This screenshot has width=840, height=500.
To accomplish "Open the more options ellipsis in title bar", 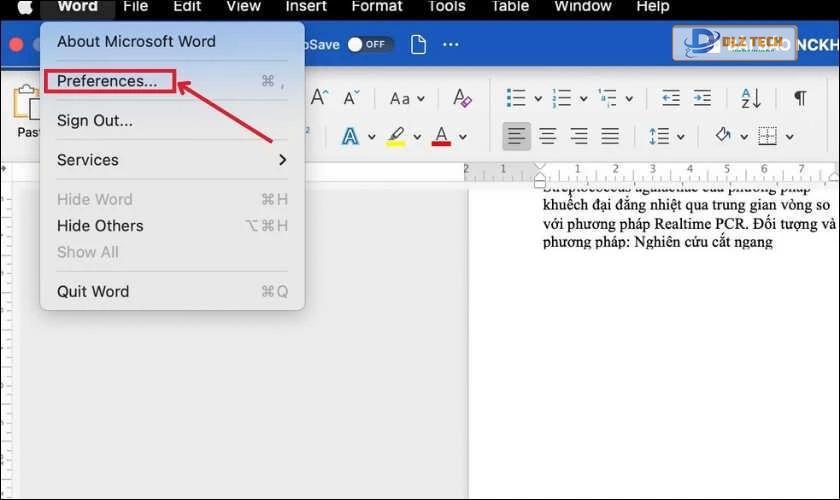I will click(x=451, y=44).
